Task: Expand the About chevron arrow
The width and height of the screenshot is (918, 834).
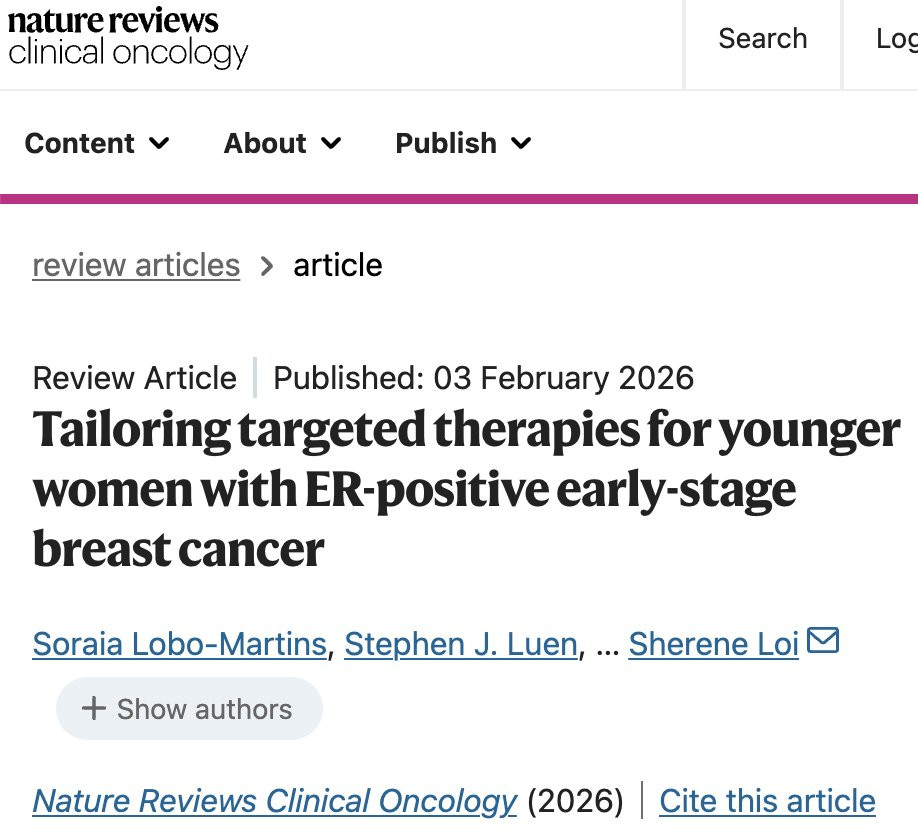Action: coord(331,143)
